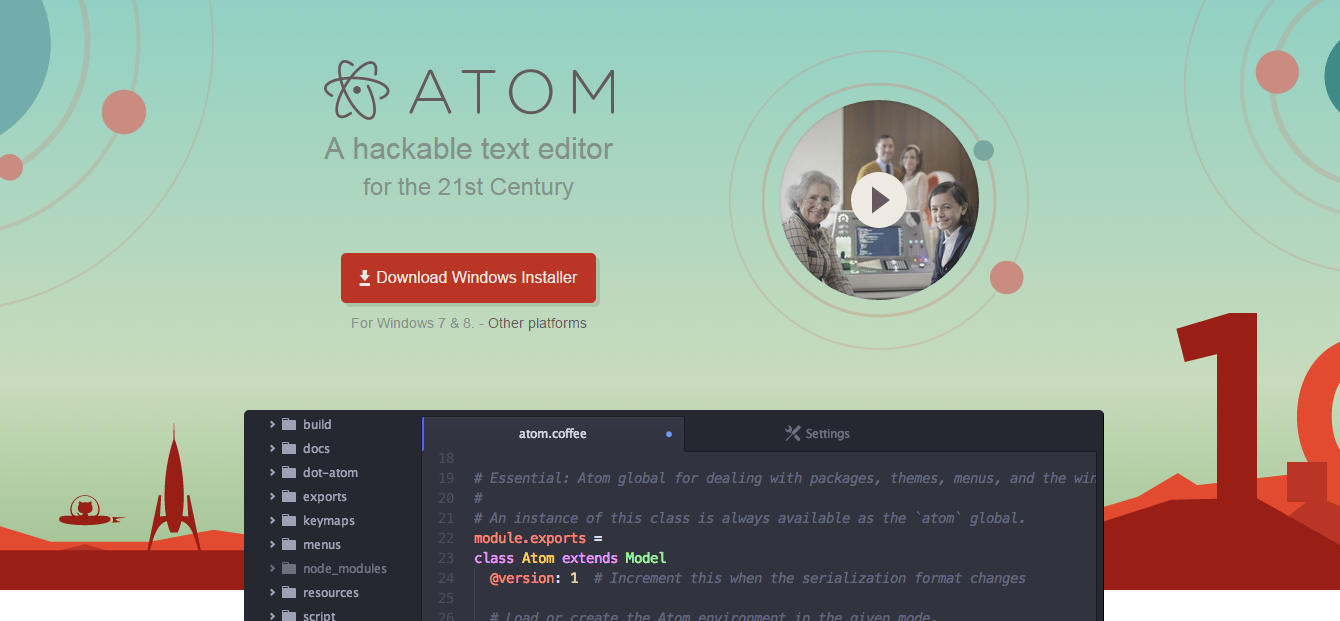
Task: Click line number 19 in the gutter
Action: [x=446, y=478]
